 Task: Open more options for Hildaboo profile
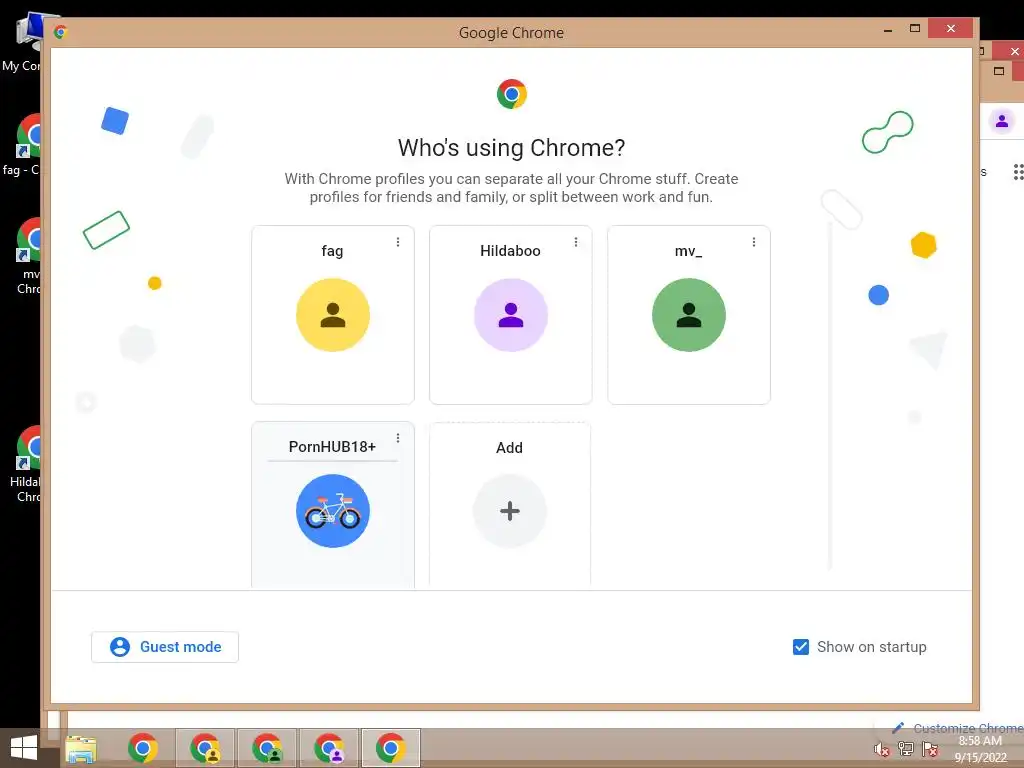(x=575, y=242)
